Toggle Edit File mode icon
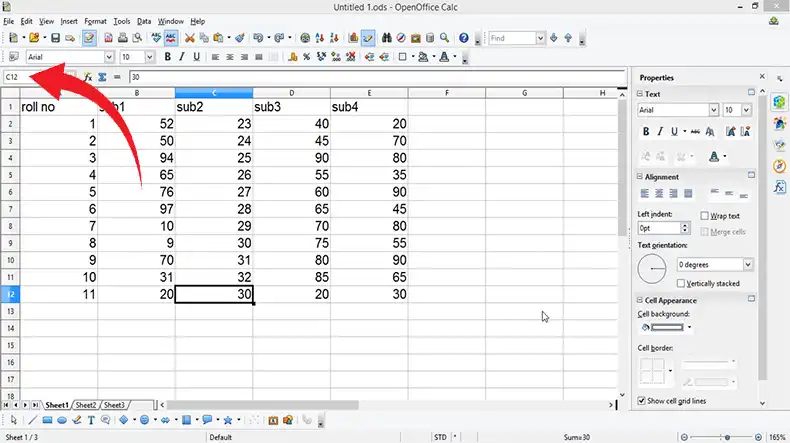The image size is (790, 443). point(89,38)
